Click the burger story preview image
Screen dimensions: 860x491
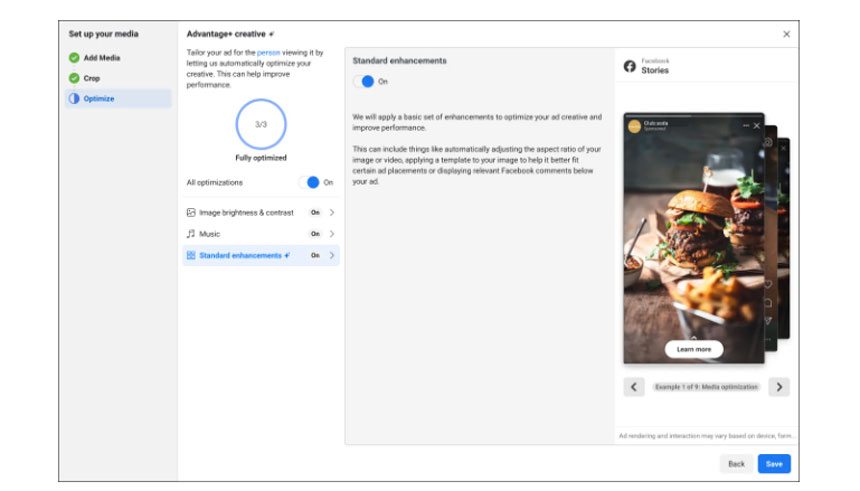(x=694, y=238)
